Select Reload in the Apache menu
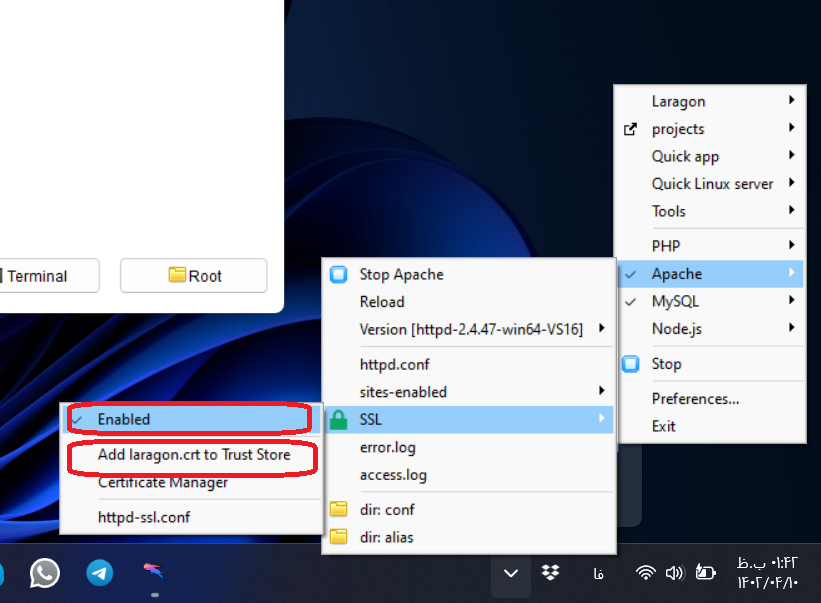This screenshot has width=821, height=603. [382, 302]
